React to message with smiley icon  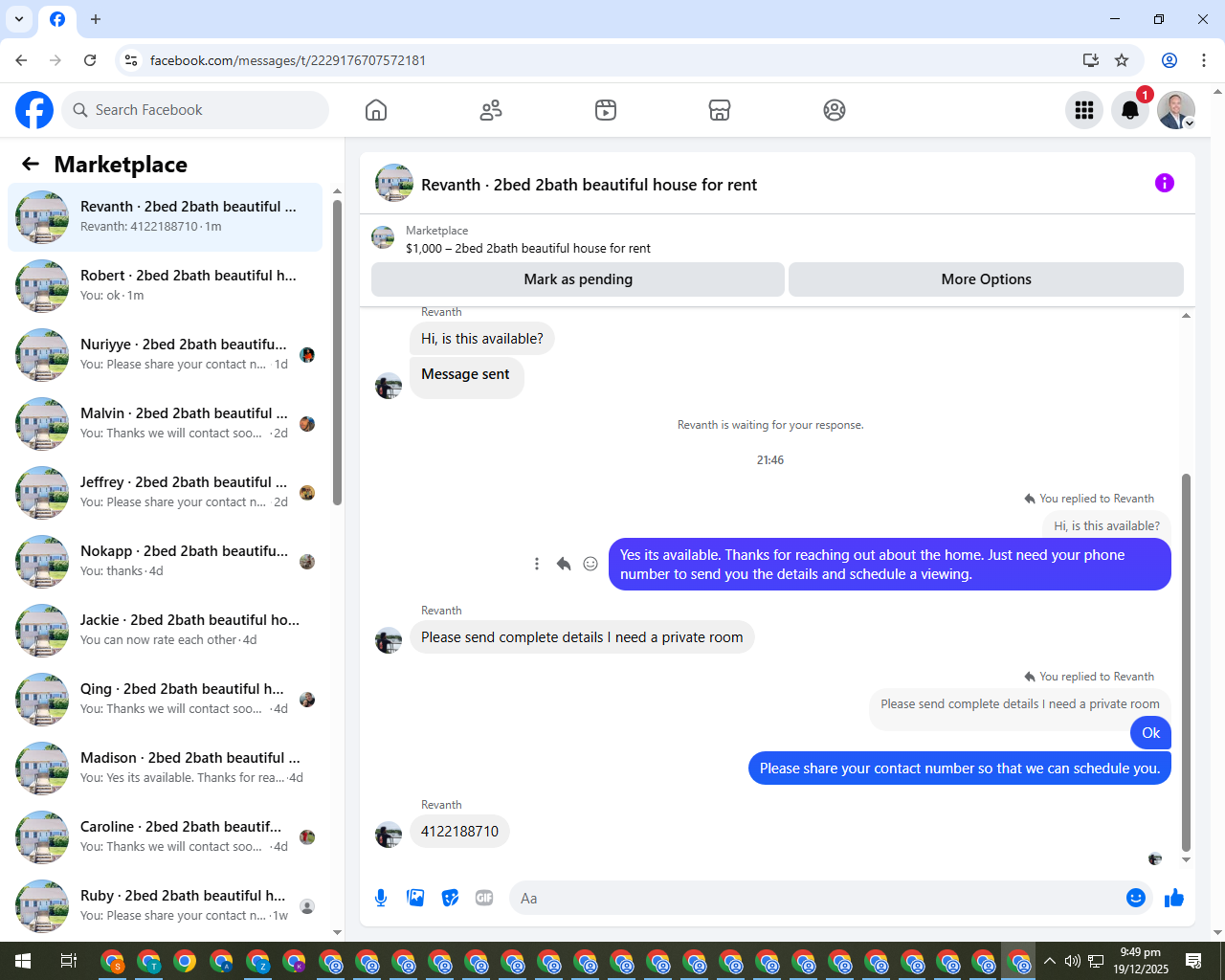pyautogui.click(x=590, y=564)
